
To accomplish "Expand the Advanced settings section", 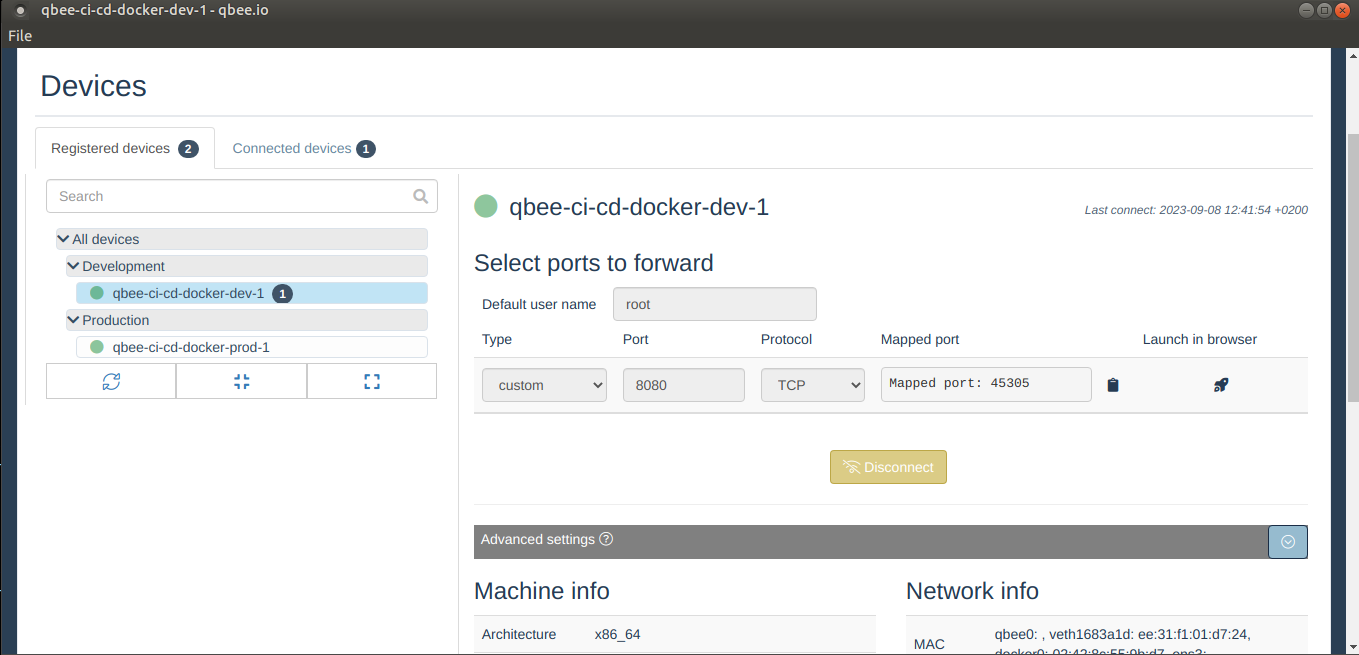I will click(x=1288, y=541).
